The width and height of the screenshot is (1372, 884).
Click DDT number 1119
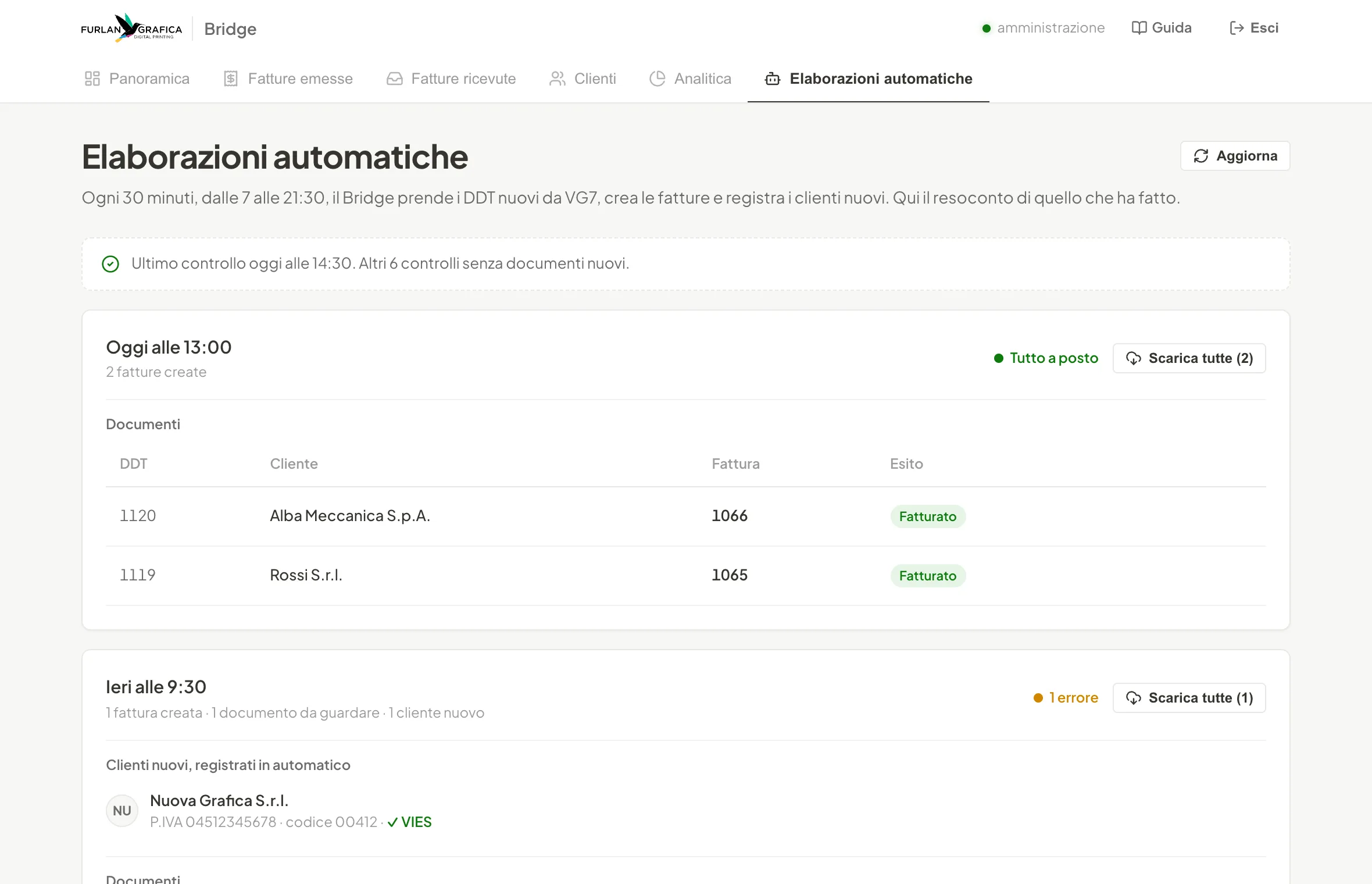pos(138,575)
